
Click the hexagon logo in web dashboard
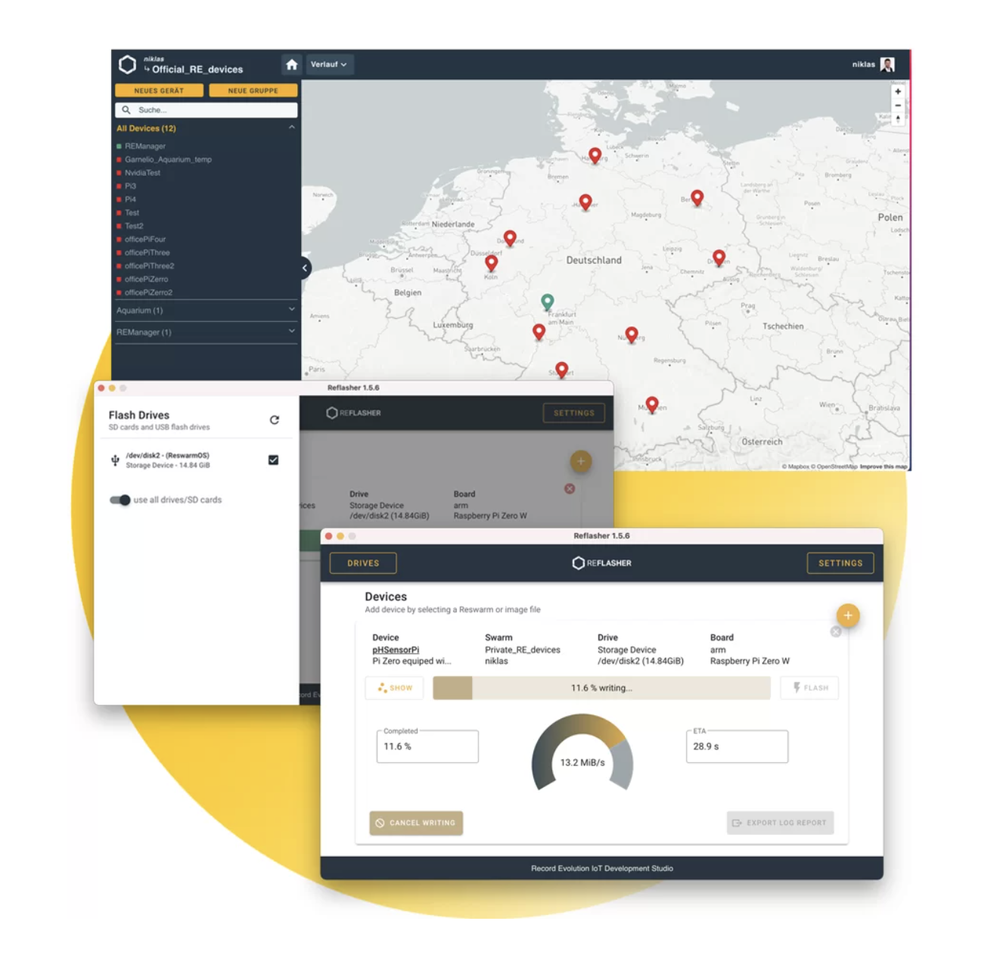coord(128,64)
